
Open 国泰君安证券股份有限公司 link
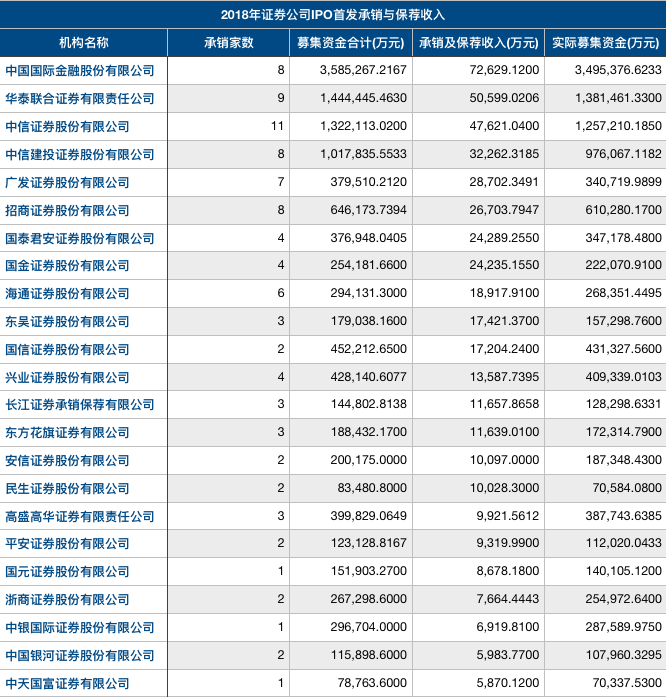pyautogui.click(x=80, y=238)
